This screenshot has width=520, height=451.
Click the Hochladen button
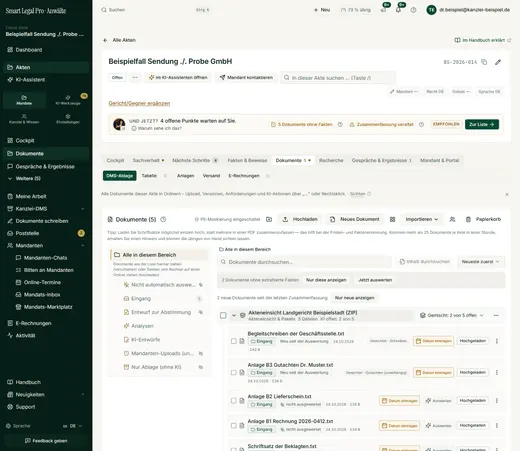(x=300, y=219)
